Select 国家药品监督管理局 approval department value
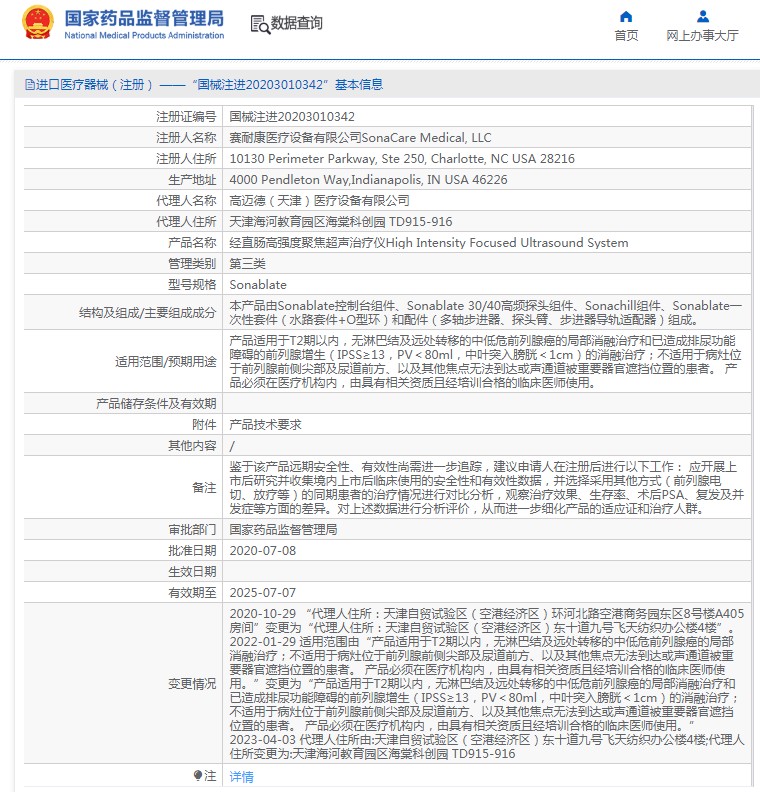The image size is (760, 792). pos(283,529)
